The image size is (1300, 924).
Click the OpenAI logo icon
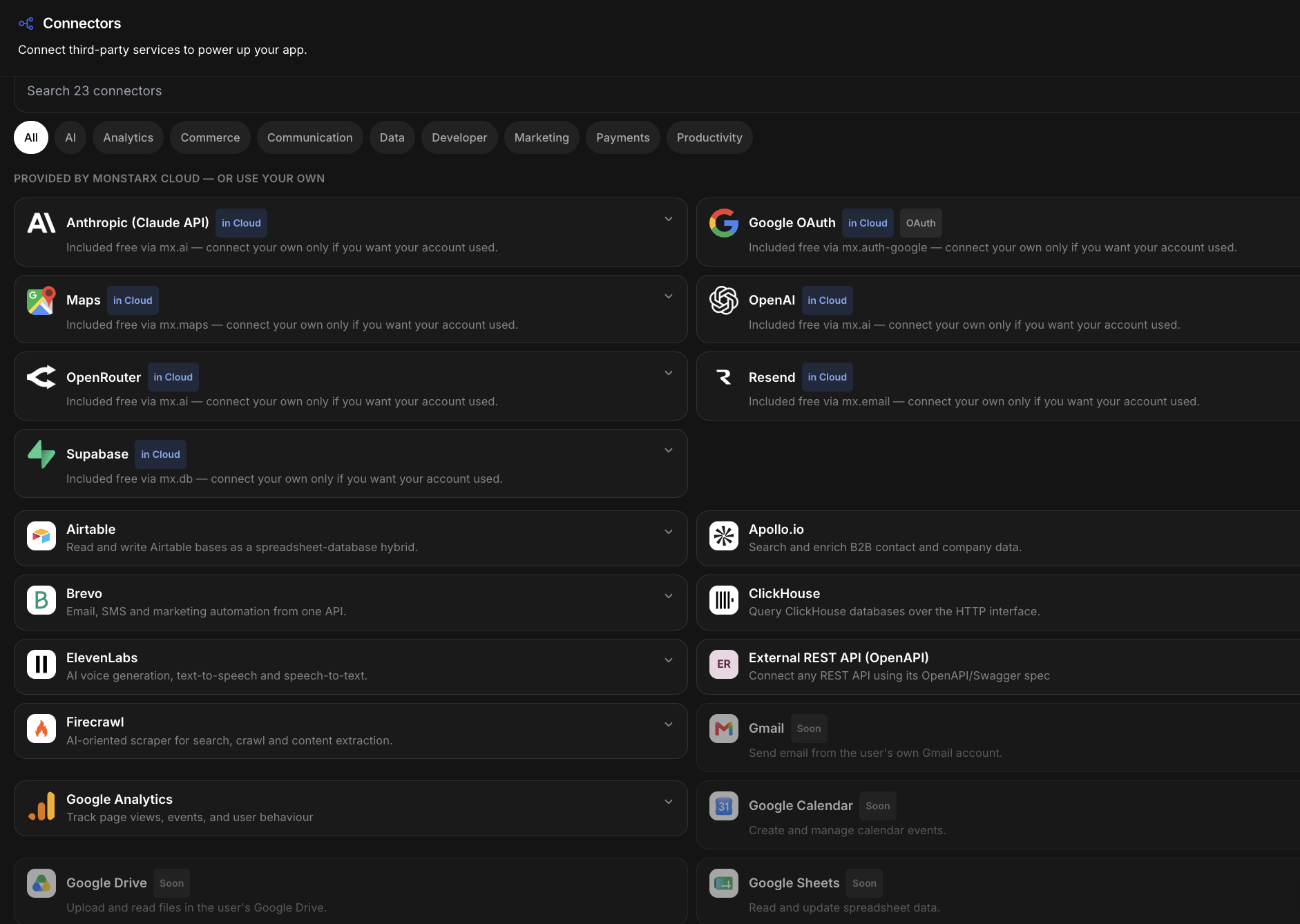[x=724, y=300]
